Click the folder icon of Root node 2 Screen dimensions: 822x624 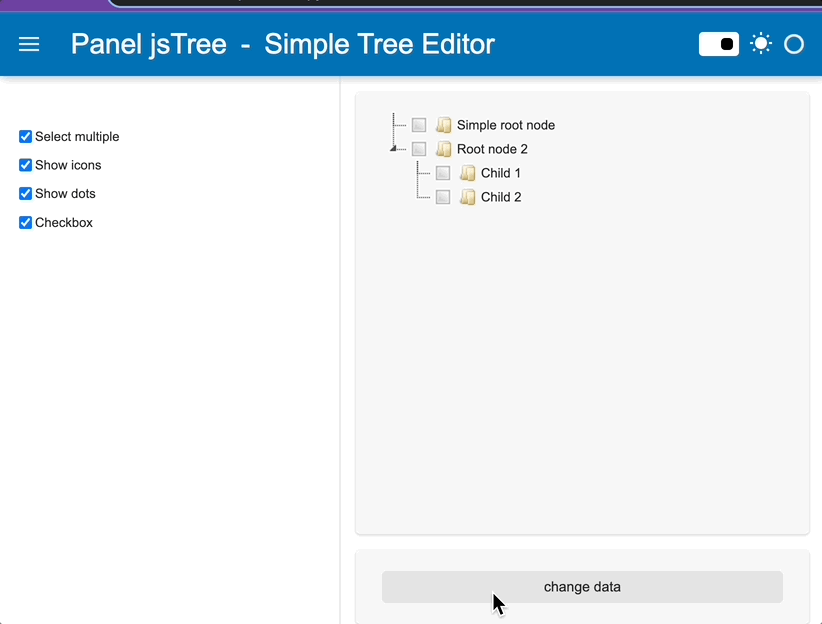(x=443, y=148)
